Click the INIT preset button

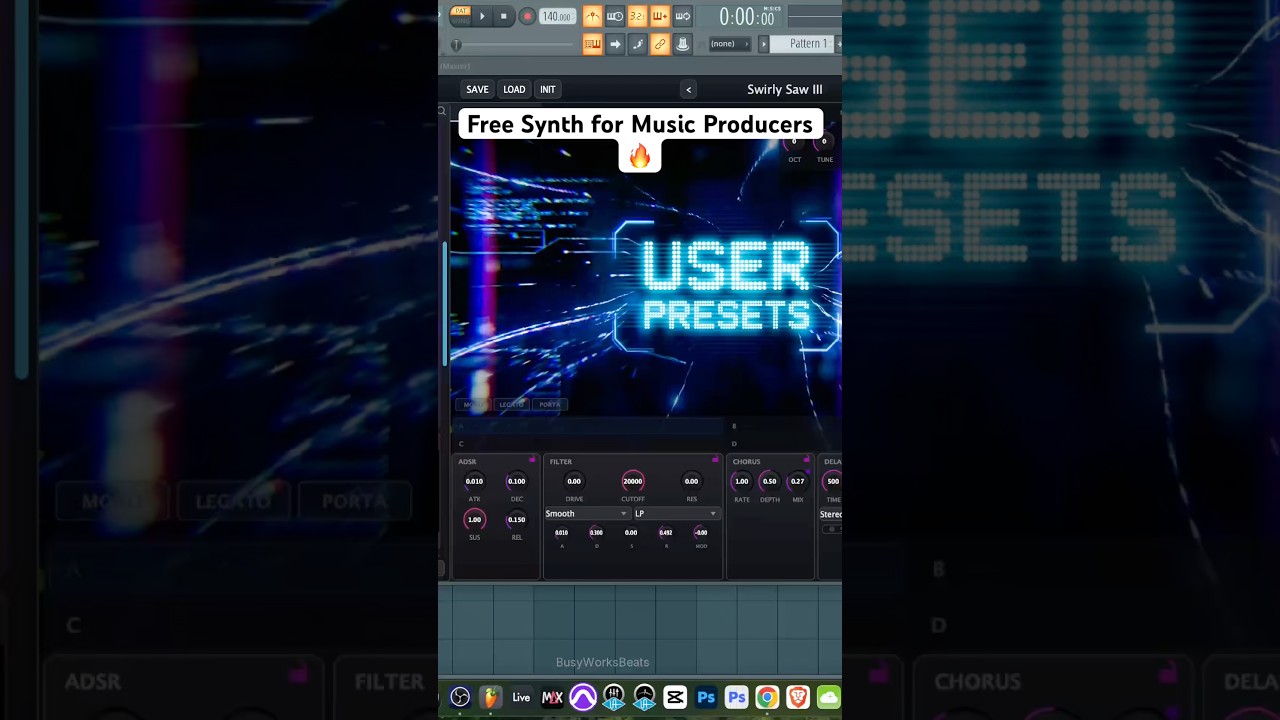coord(548,89)
